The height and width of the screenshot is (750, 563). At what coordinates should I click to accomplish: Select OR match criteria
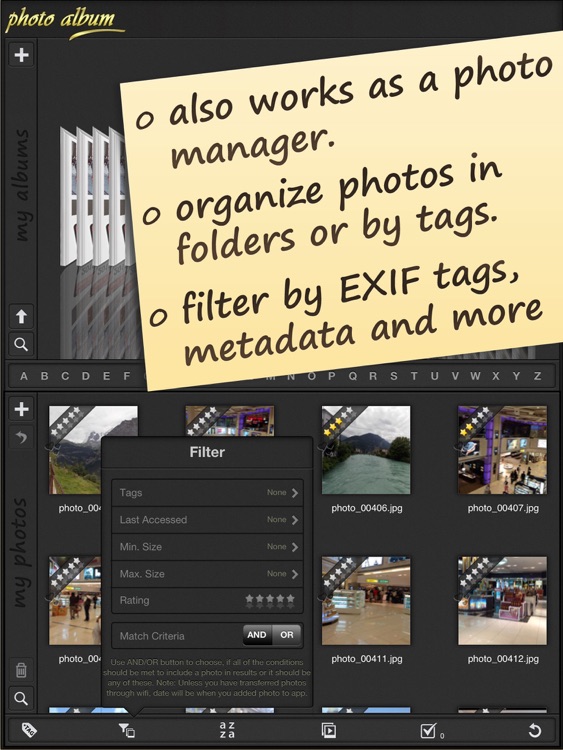[287, 635]
